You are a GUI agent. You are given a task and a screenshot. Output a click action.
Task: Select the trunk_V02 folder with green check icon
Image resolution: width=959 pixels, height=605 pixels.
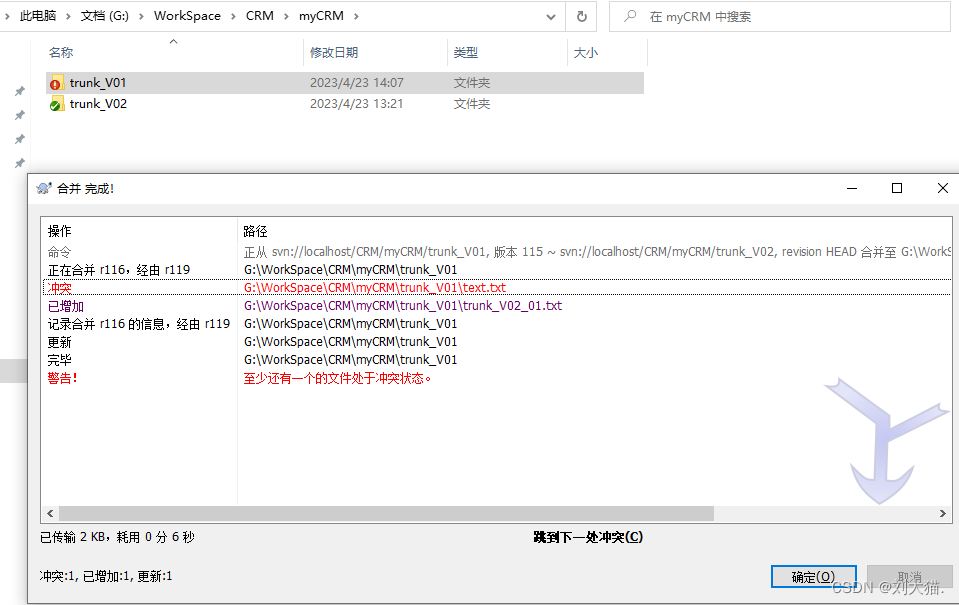coord(344,104)
